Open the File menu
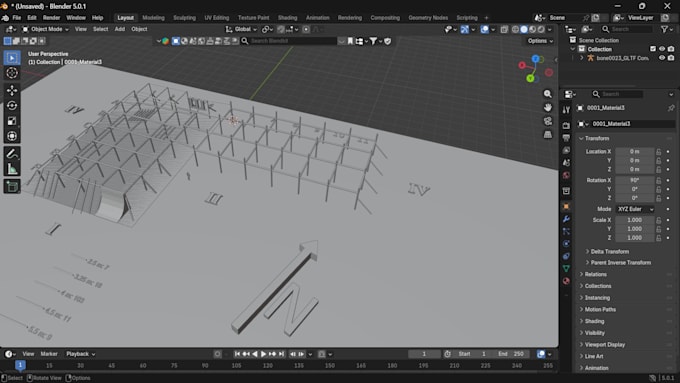This screenshot has width=680, height=383. tap(16, 18)
